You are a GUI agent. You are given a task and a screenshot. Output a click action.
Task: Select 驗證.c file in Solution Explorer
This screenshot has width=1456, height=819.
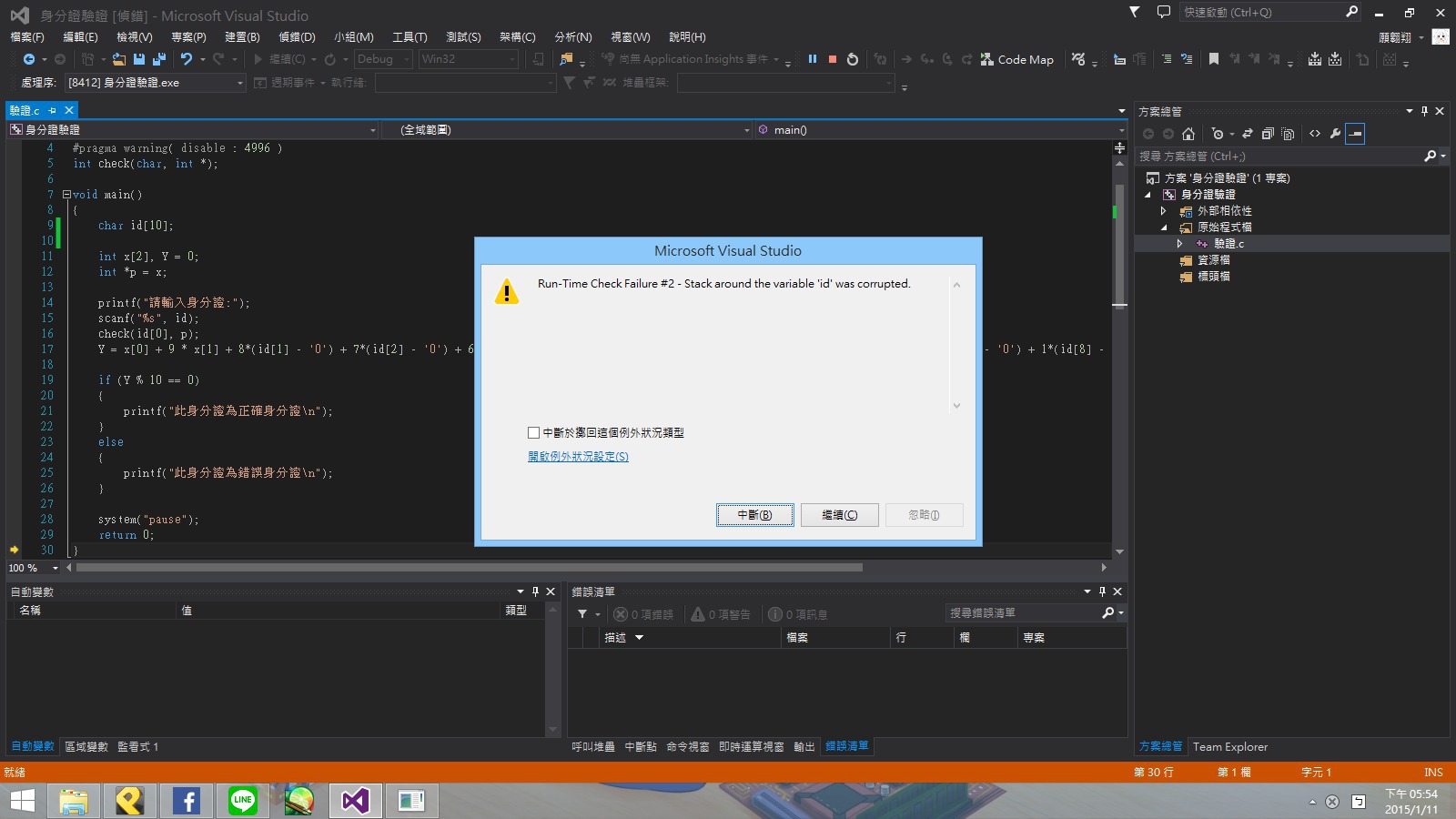pos(1228,244)
